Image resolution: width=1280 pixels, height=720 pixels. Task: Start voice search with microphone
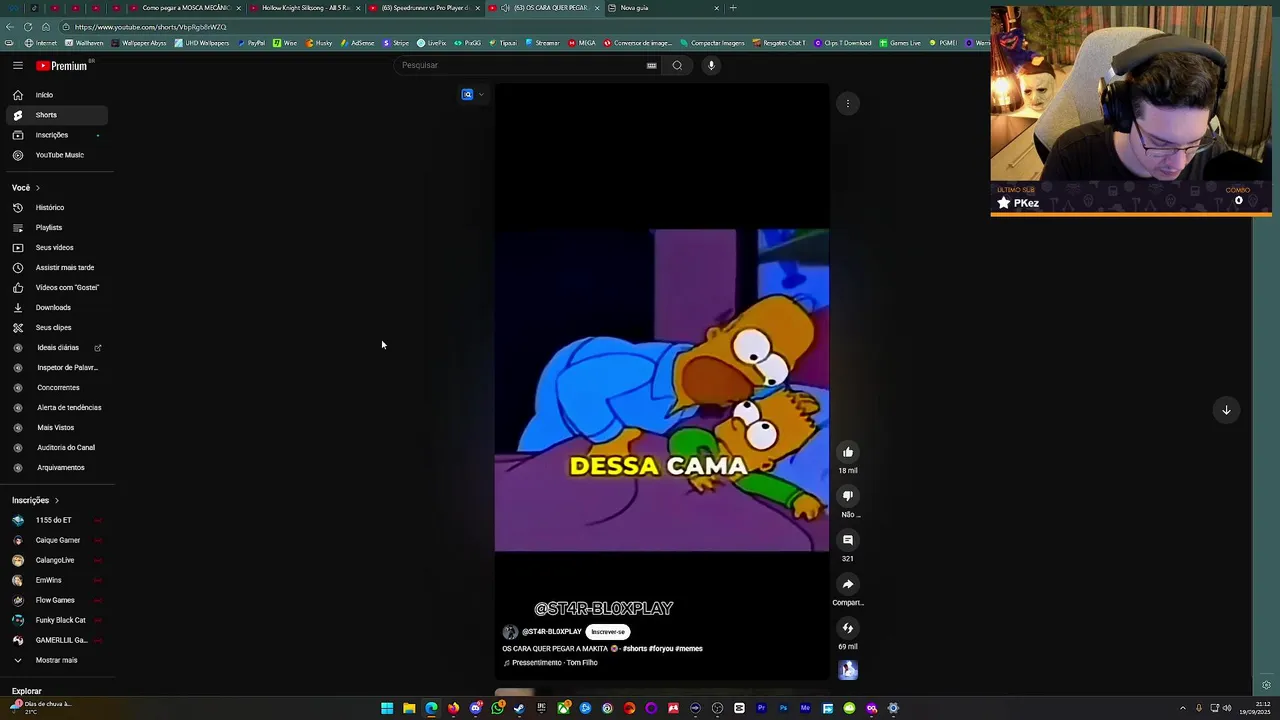[x=711, y=65]
